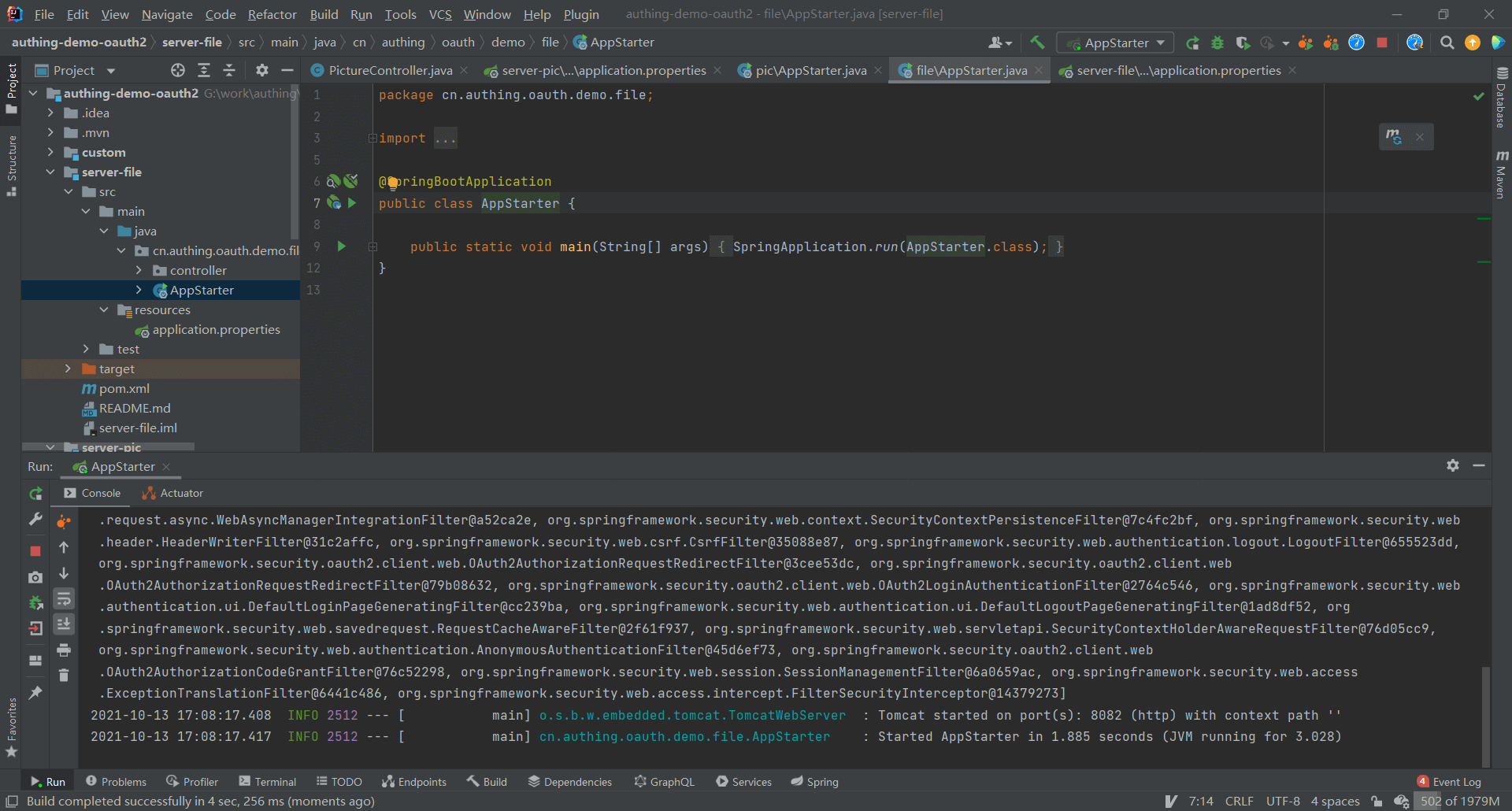Switch to the PictureController.java tab
The image size is (1512, 811).
click(x=390, y=70)
